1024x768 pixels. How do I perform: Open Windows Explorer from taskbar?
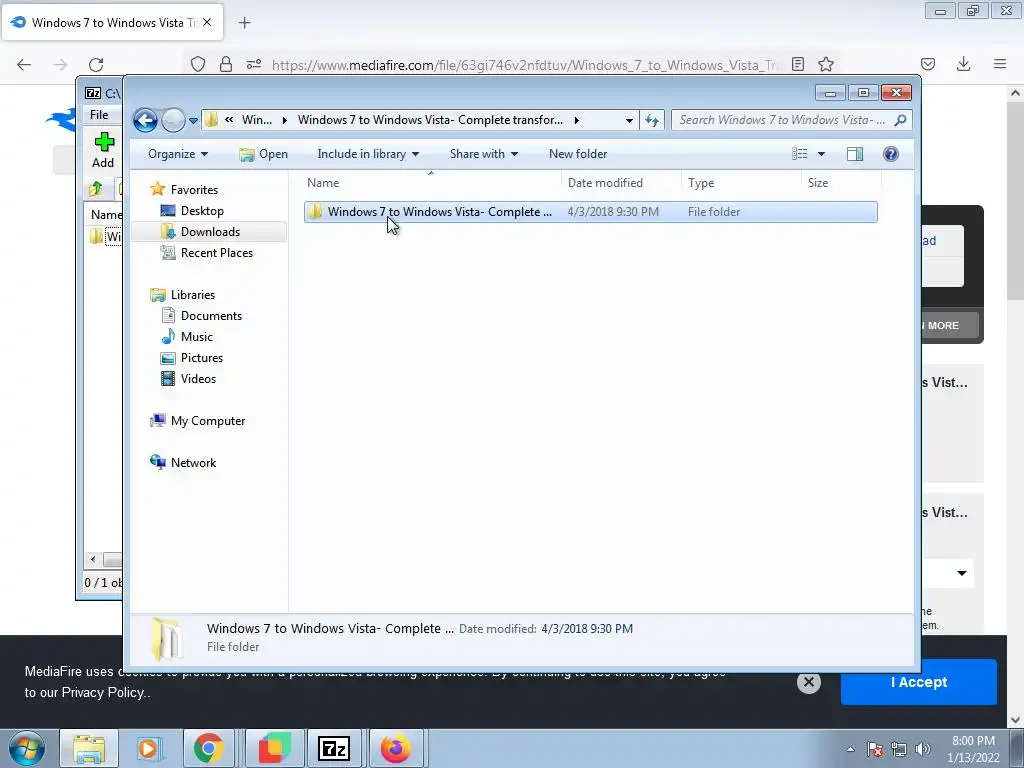[x=89, y=749]
